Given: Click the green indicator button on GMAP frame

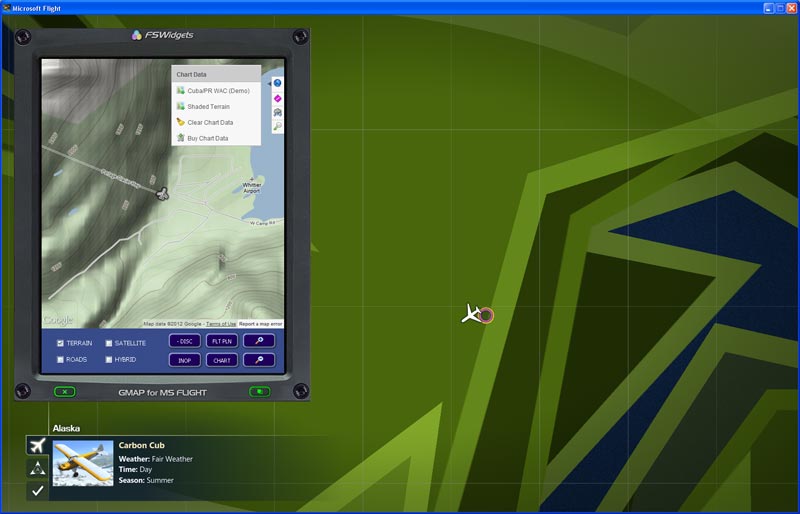Looking at the screenshot, I should [x=260, y=391].
